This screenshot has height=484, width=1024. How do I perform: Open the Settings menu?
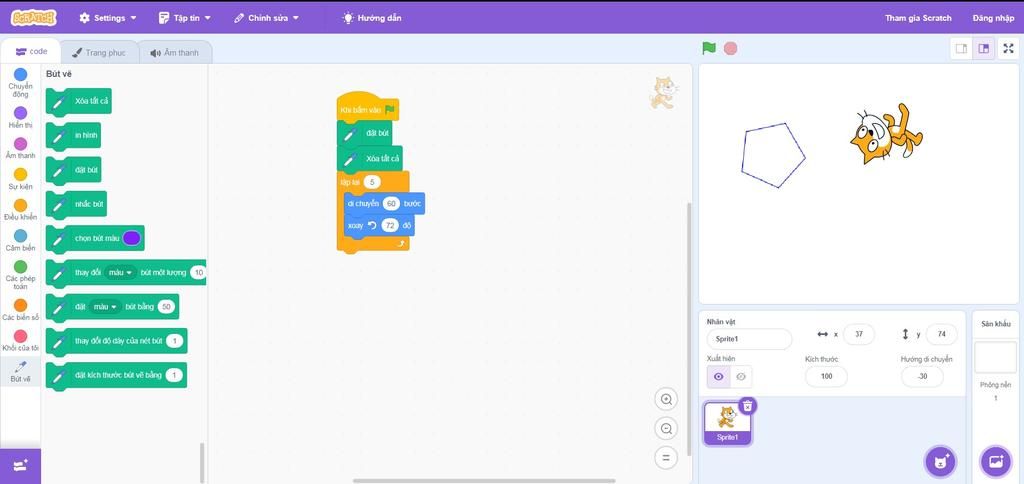pos(108,18)
